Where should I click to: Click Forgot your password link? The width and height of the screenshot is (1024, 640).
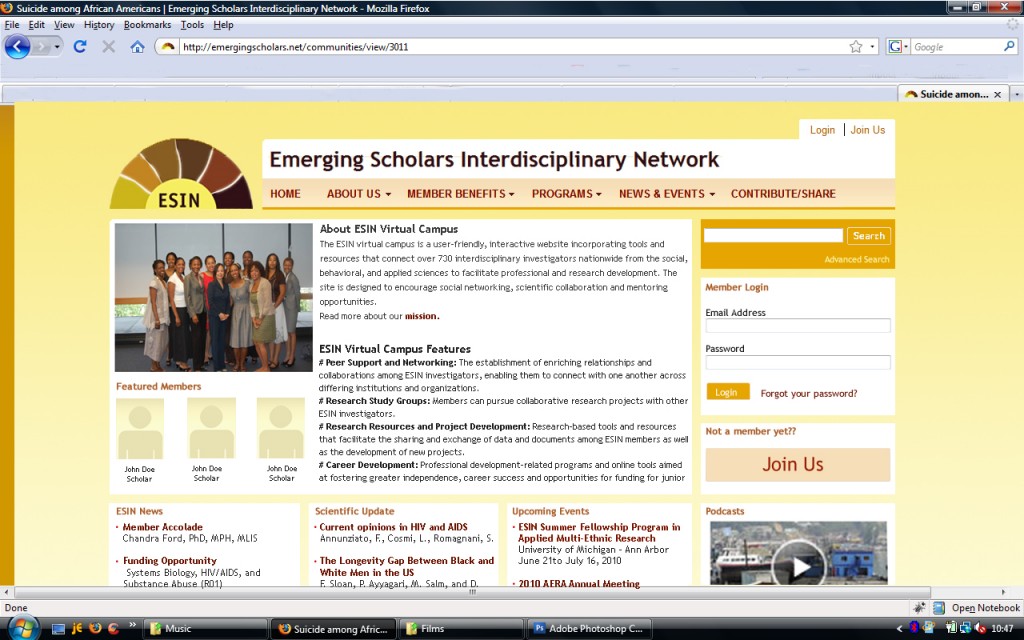[x=808, y=393]
